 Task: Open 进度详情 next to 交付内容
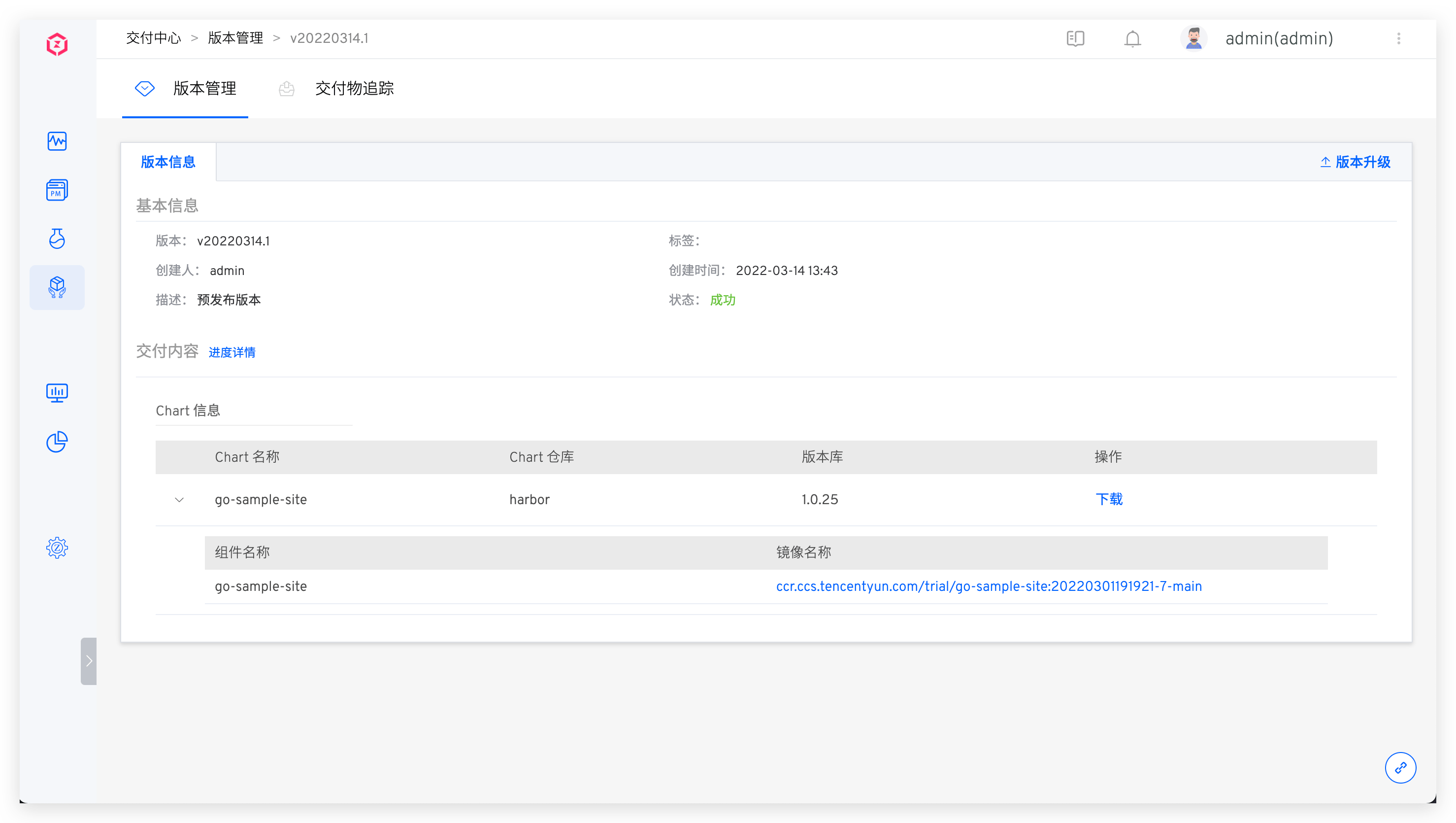(x=232, y=352)
